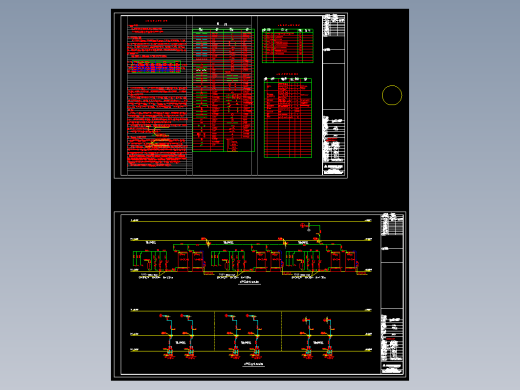This screenshot has height=390, width=520.
Task: Select the cyan riser diagram at lower sheet bottom
Action: coord(251,335)
